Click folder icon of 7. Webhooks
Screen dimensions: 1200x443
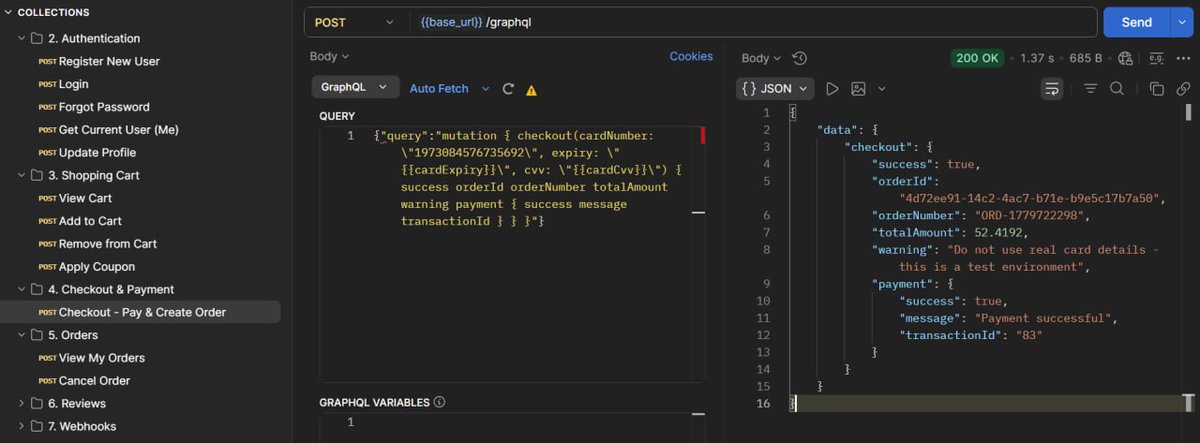37,426
